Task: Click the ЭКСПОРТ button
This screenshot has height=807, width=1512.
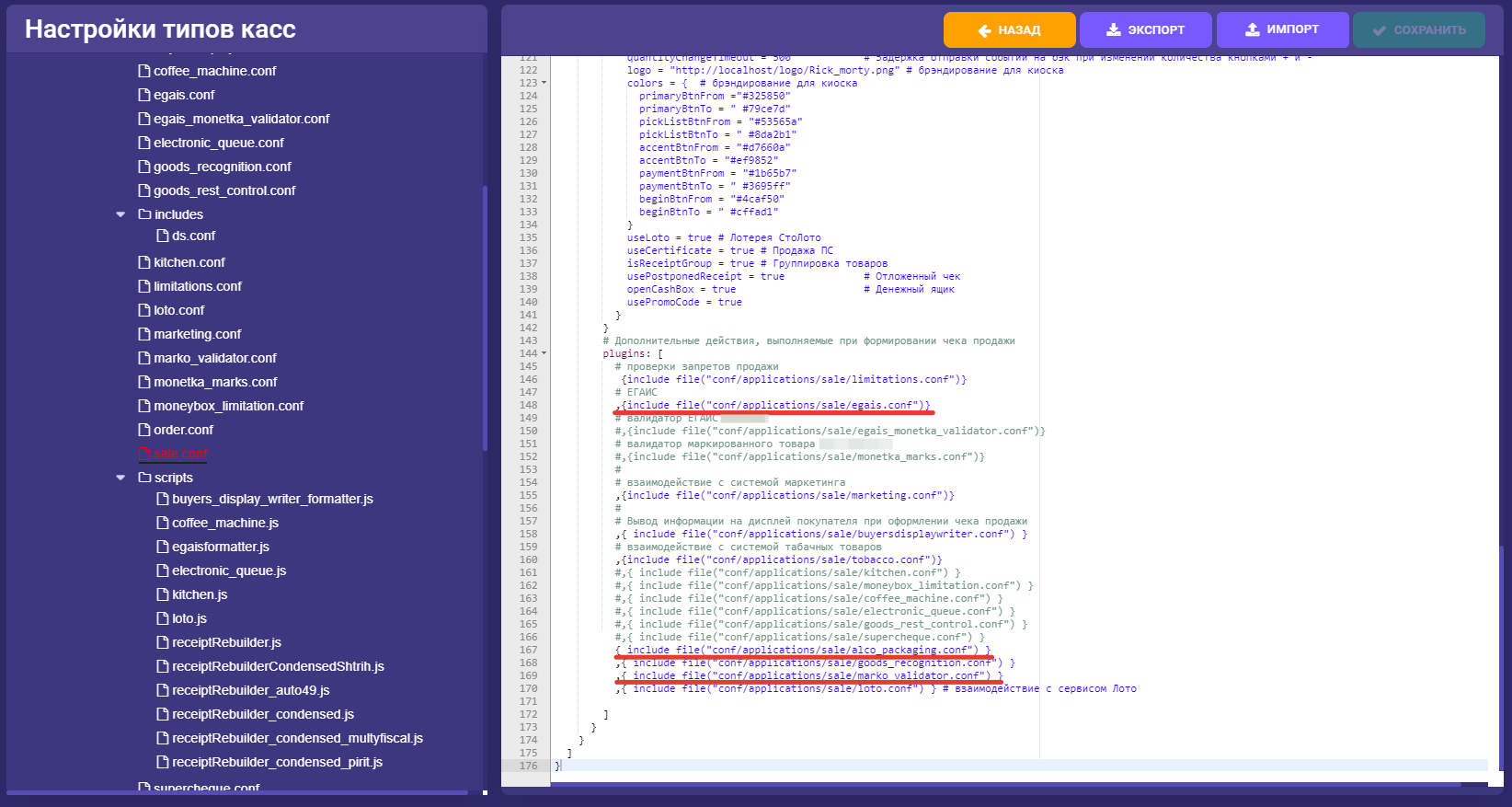Action: [1146, 29]
